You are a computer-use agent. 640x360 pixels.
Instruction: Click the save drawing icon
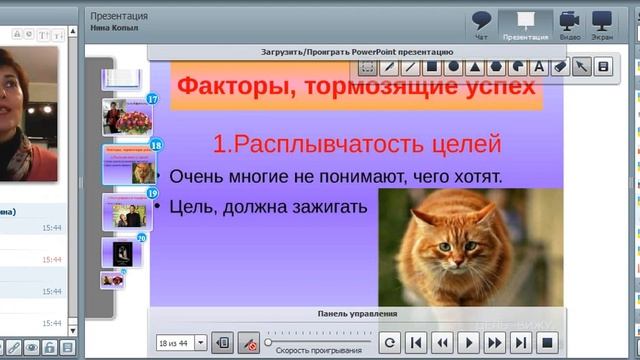[x=603, y=67]
